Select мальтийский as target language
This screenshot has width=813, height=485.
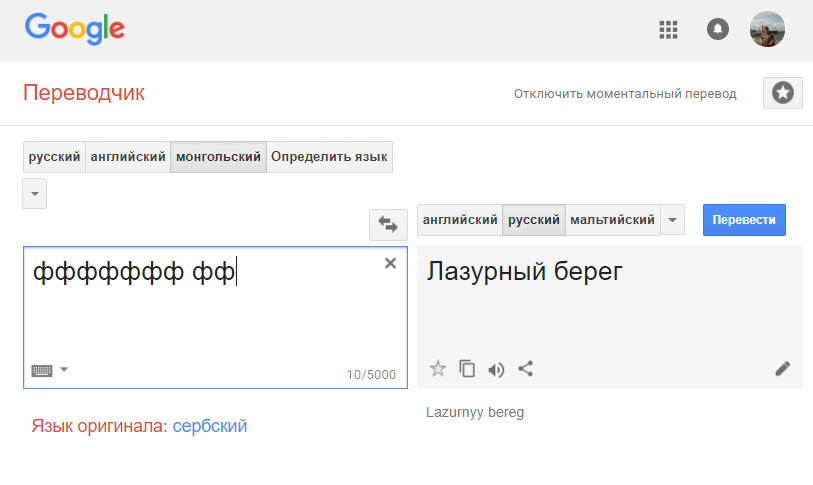click(x=612, y=220)
